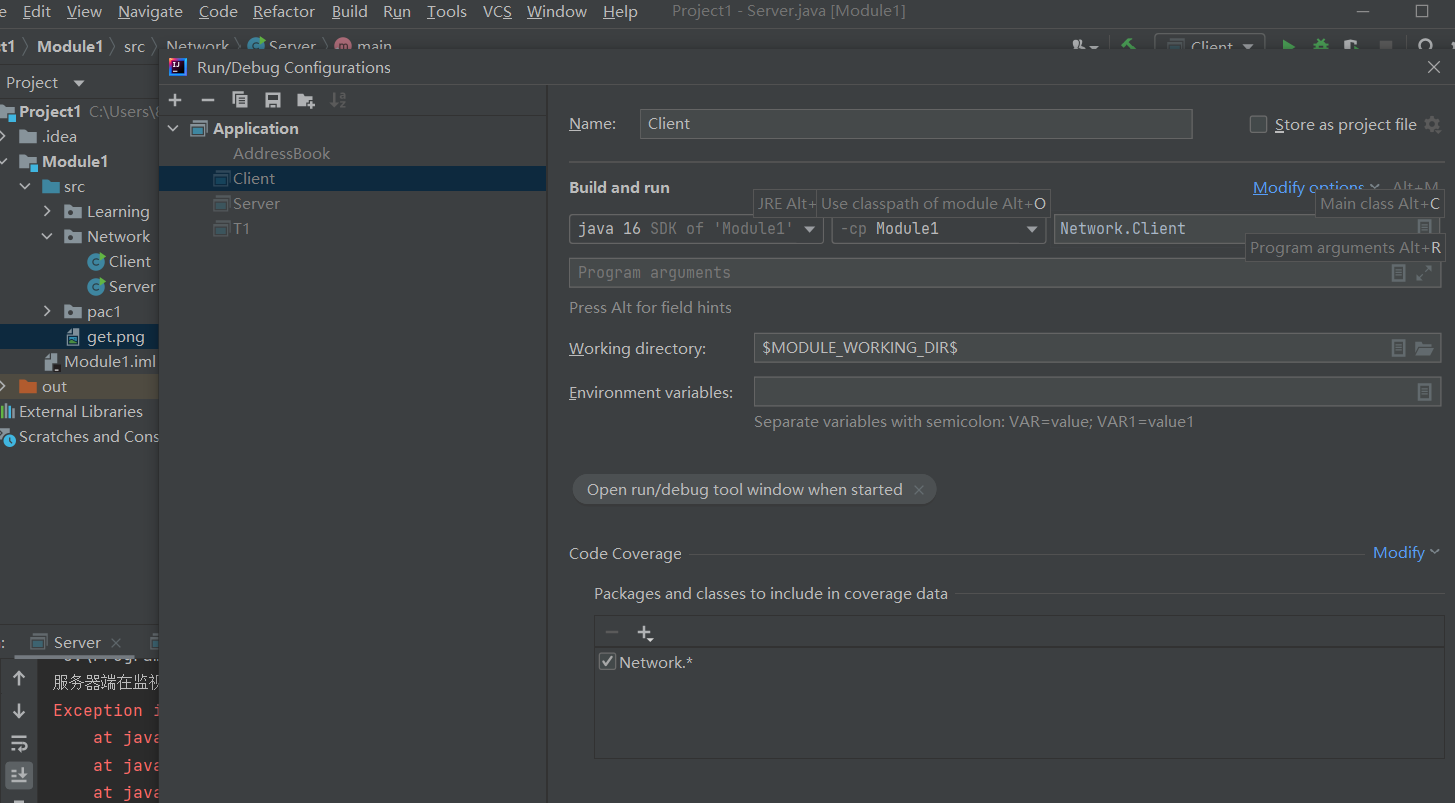The image size is (1455, 803).
Task: Open the Navigate menu
Action: click(149, 12)
